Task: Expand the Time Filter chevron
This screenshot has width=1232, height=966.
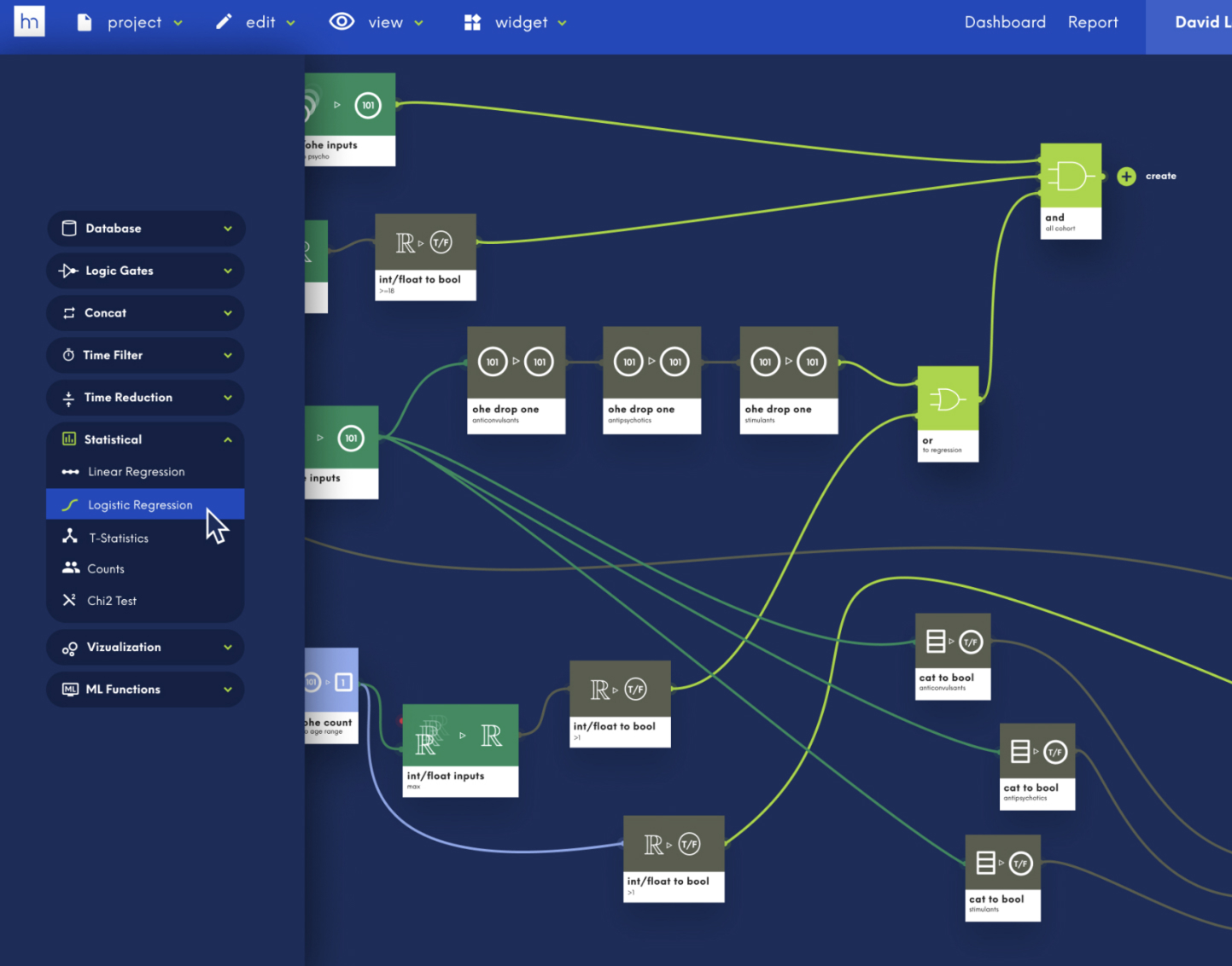Action: pos(228,355)
